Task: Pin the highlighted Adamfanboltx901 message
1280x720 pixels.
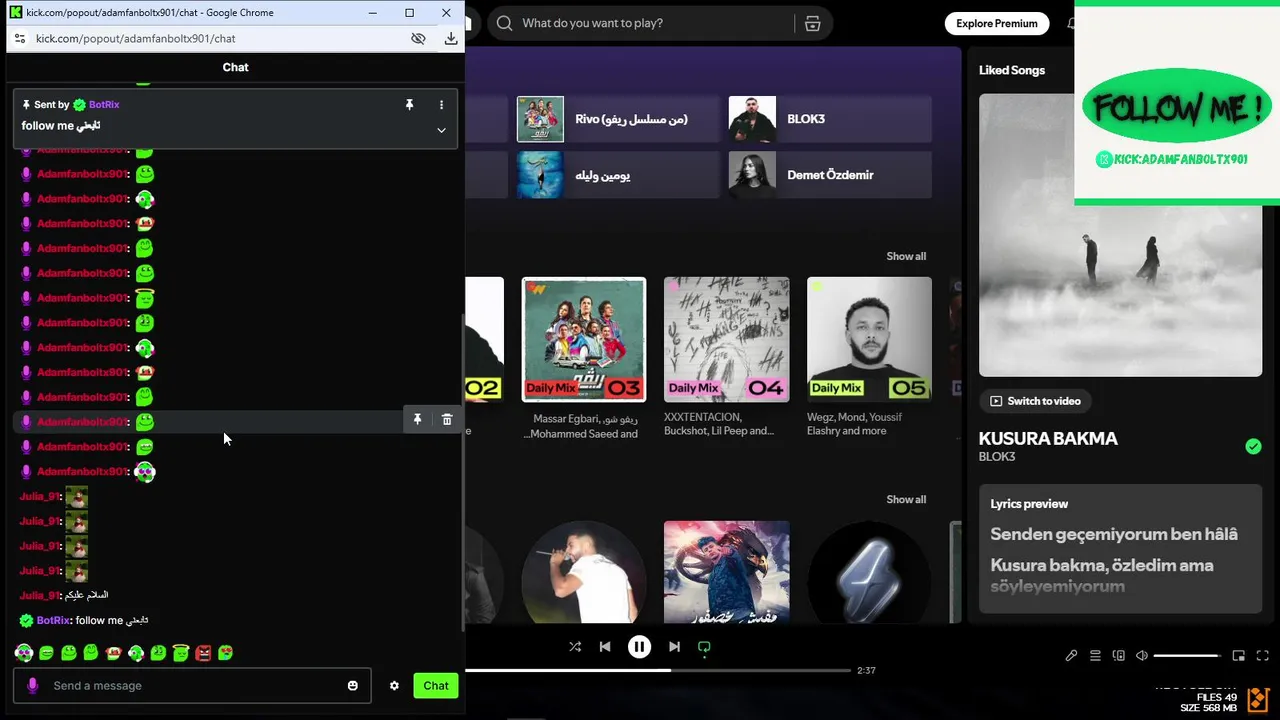Action: pos(417,420)
